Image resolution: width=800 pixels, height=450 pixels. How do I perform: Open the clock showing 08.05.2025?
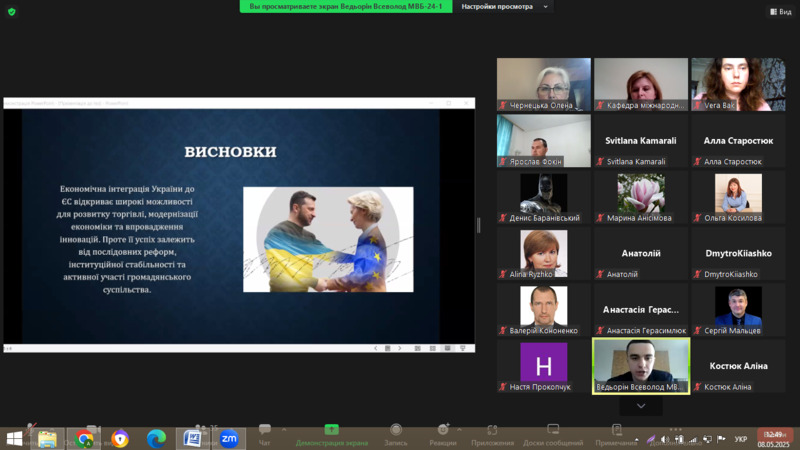pos(773,439)
